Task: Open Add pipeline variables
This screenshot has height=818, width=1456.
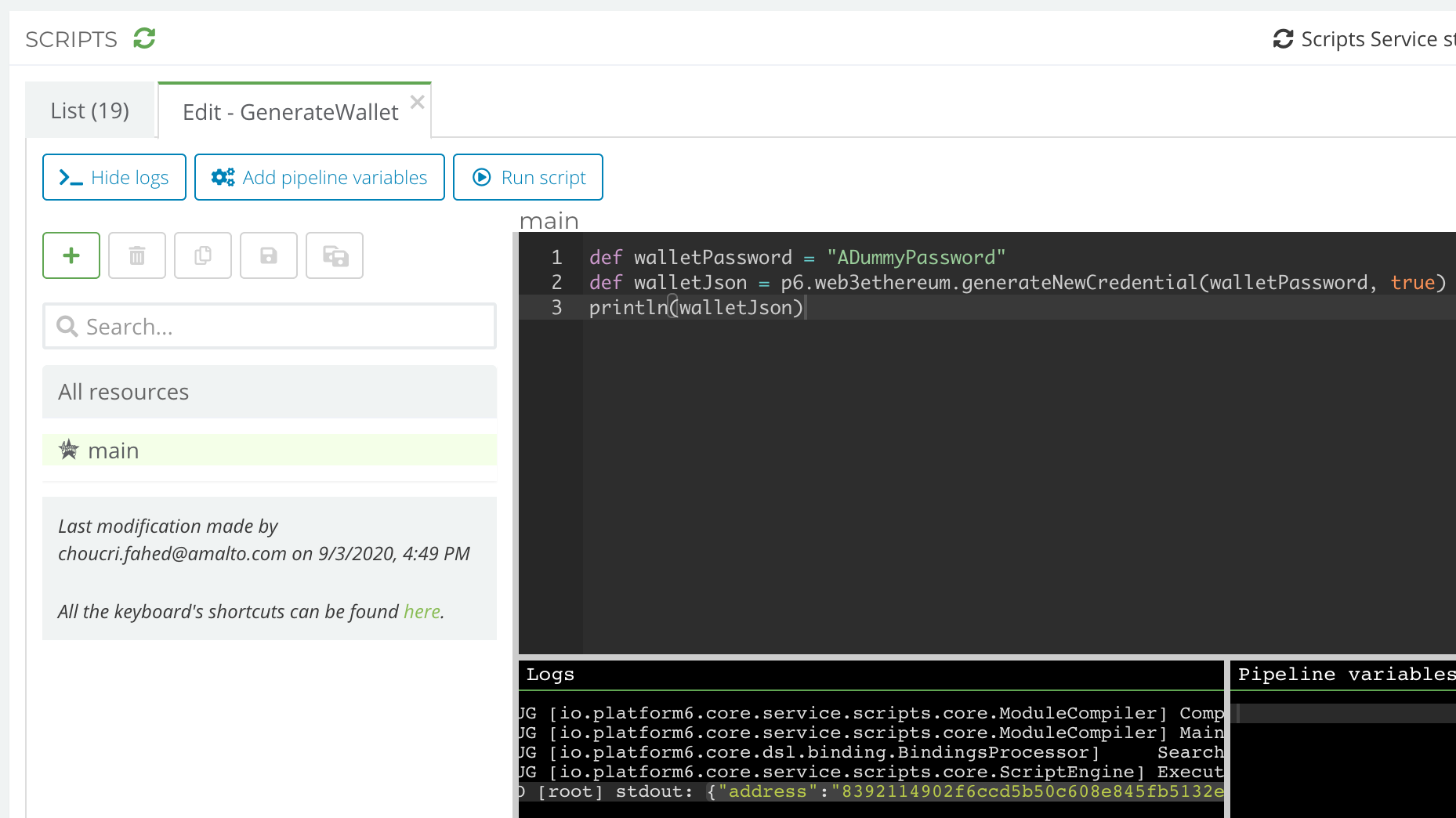Action: pyautogui.click(x=319, y=177)
